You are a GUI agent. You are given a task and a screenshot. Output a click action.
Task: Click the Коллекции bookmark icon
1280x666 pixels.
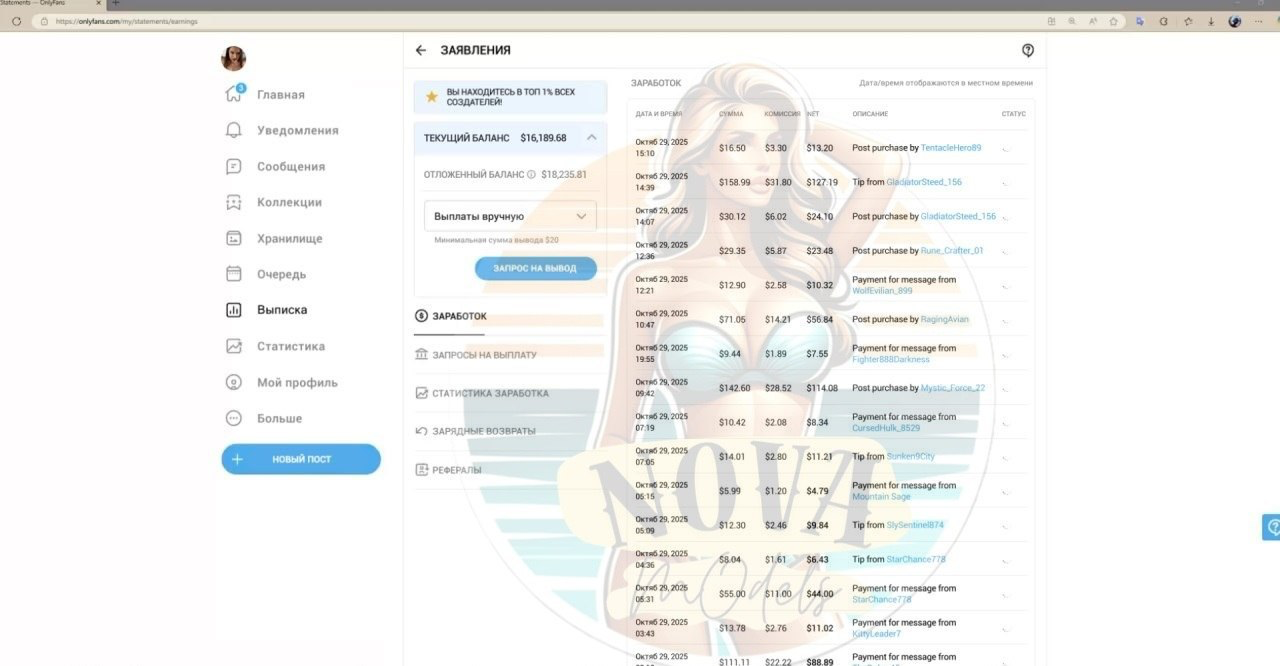[234, 203]
